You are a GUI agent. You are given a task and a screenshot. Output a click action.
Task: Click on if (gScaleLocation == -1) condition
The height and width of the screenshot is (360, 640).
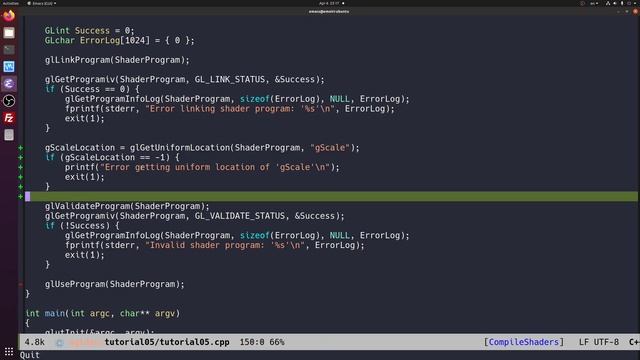[112, 158]
